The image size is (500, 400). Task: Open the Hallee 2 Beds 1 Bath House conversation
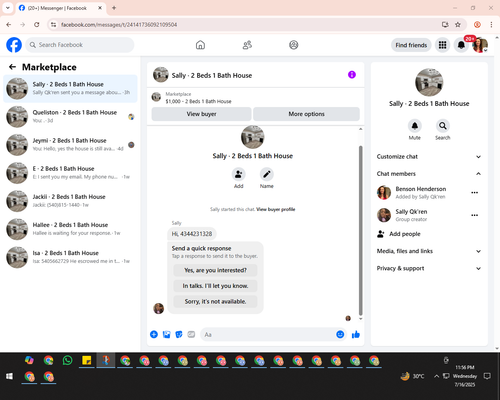(x=70, y=229)
